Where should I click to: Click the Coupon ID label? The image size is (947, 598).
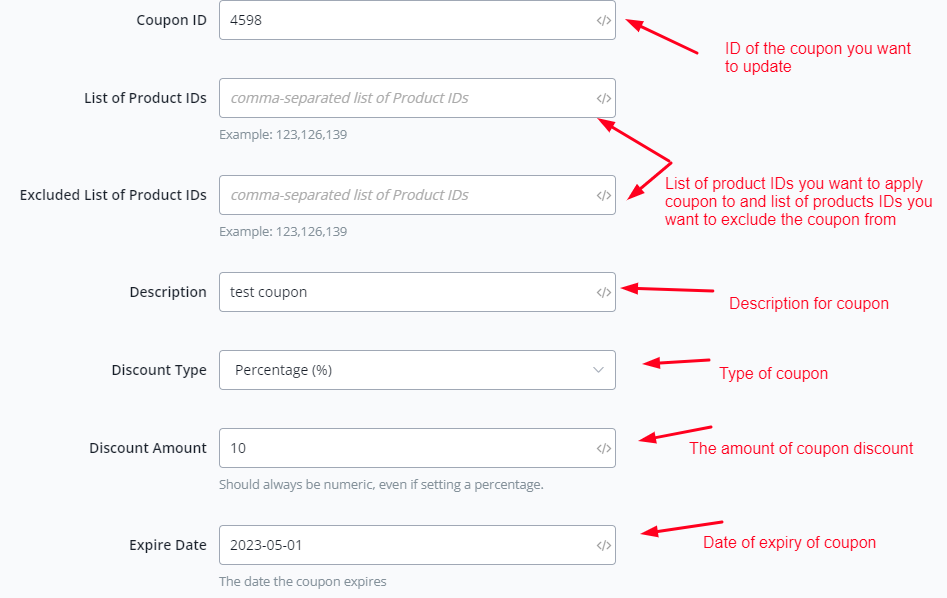tap(171, 20)
